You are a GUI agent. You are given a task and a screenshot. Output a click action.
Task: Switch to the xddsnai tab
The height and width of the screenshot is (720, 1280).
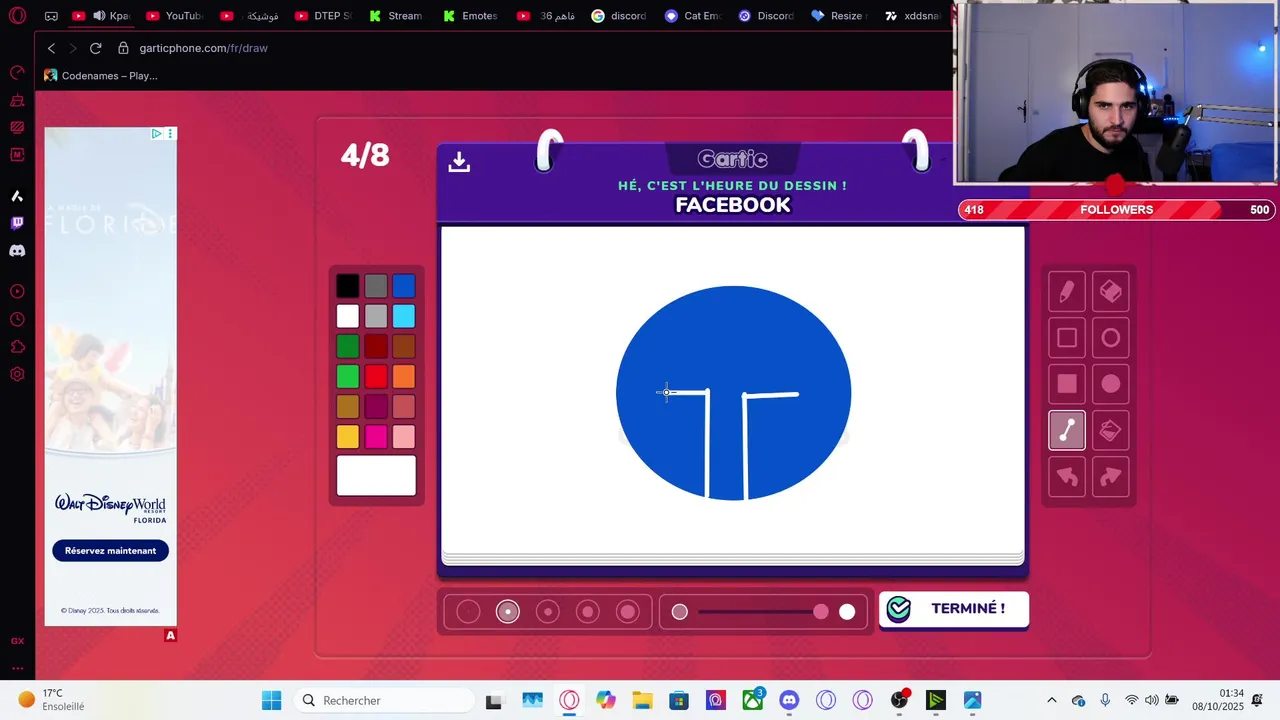[x=912, y=16]
